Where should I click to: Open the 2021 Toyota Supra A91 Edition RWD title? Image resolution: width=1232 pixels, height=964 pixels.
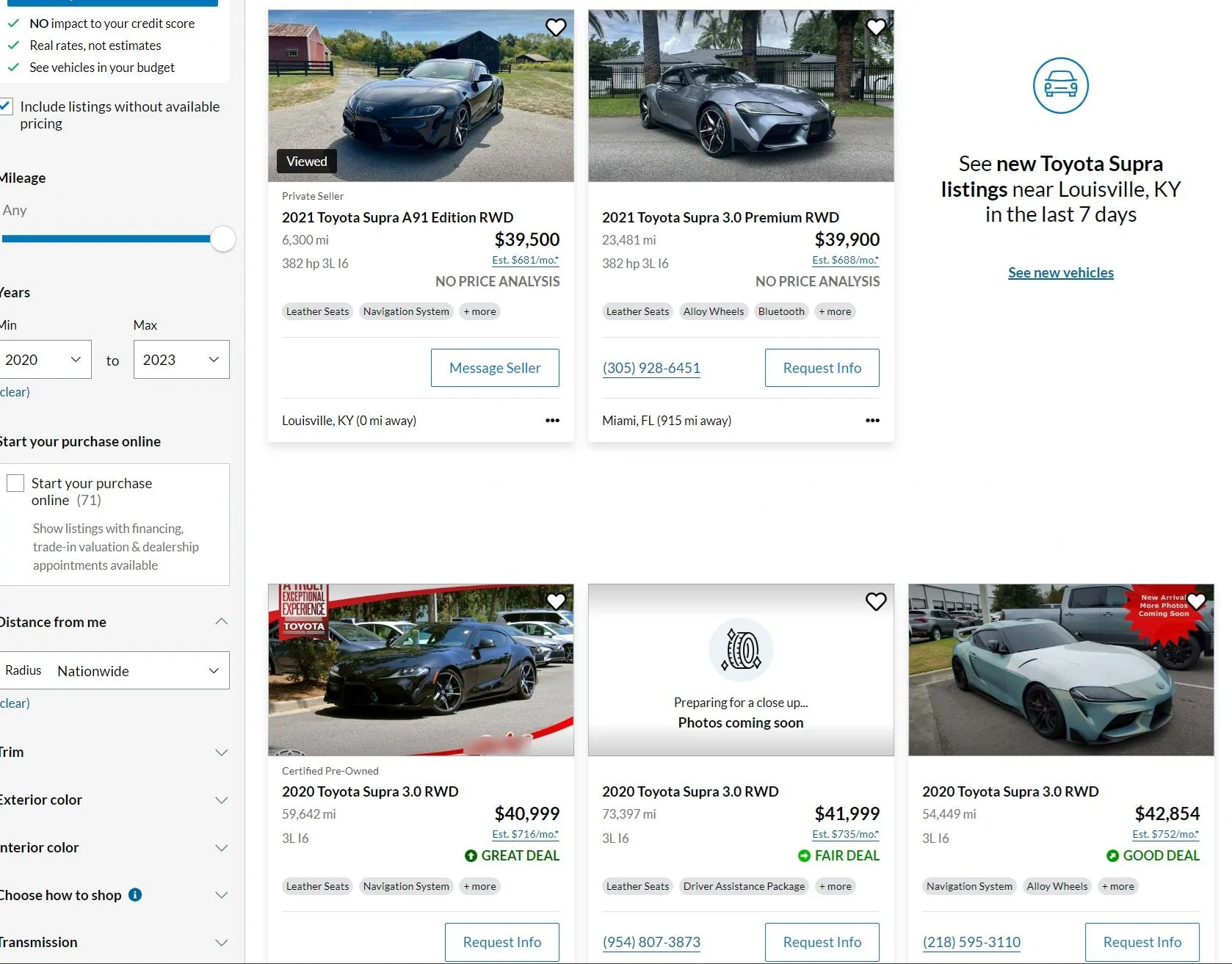pyautogui.click(x=398, y=217)
